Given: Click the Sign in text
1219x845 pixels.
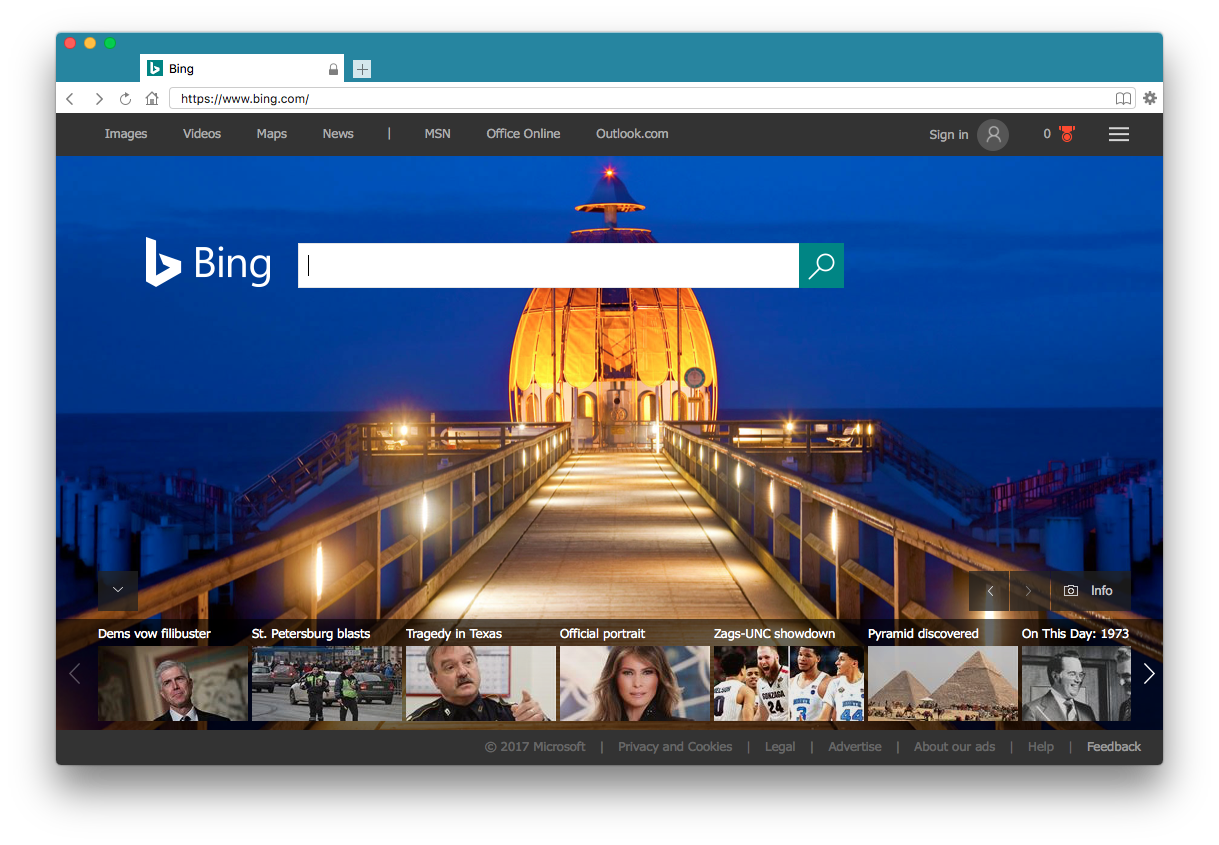Looking at the screenshot, I should point(948,135).
